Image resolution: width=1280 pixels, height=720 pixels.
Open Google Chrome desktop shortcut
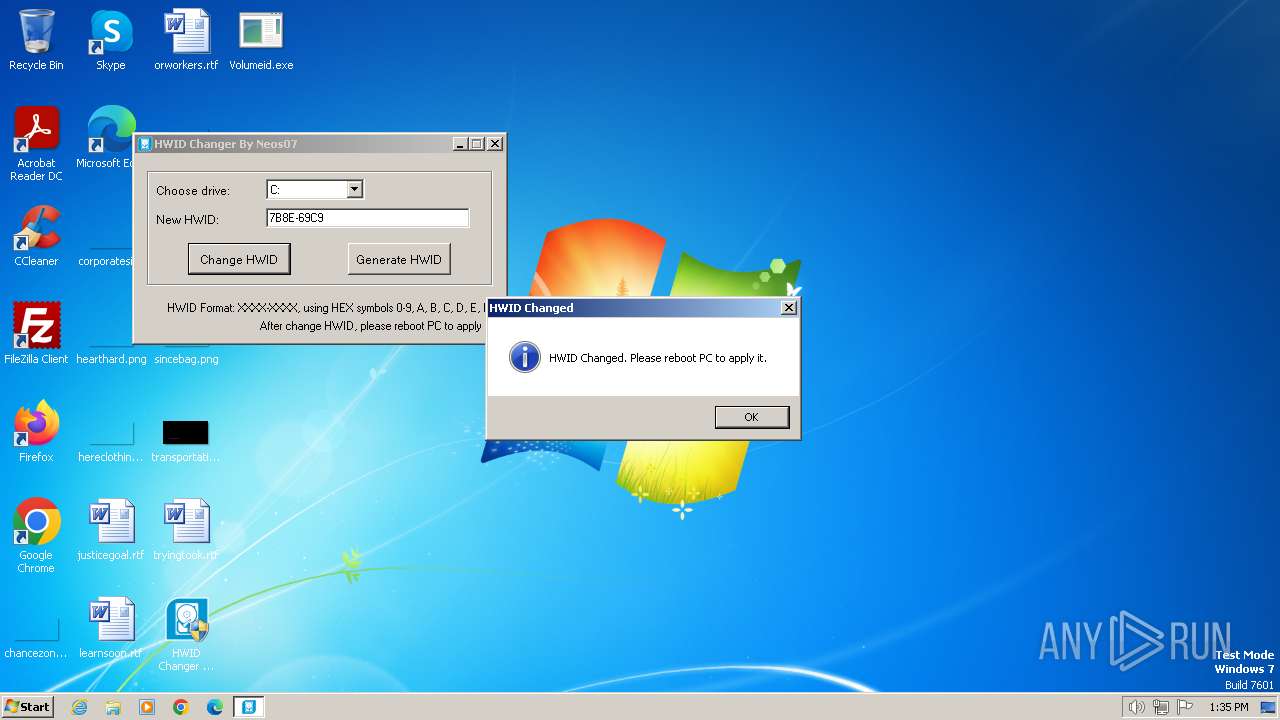36,536
